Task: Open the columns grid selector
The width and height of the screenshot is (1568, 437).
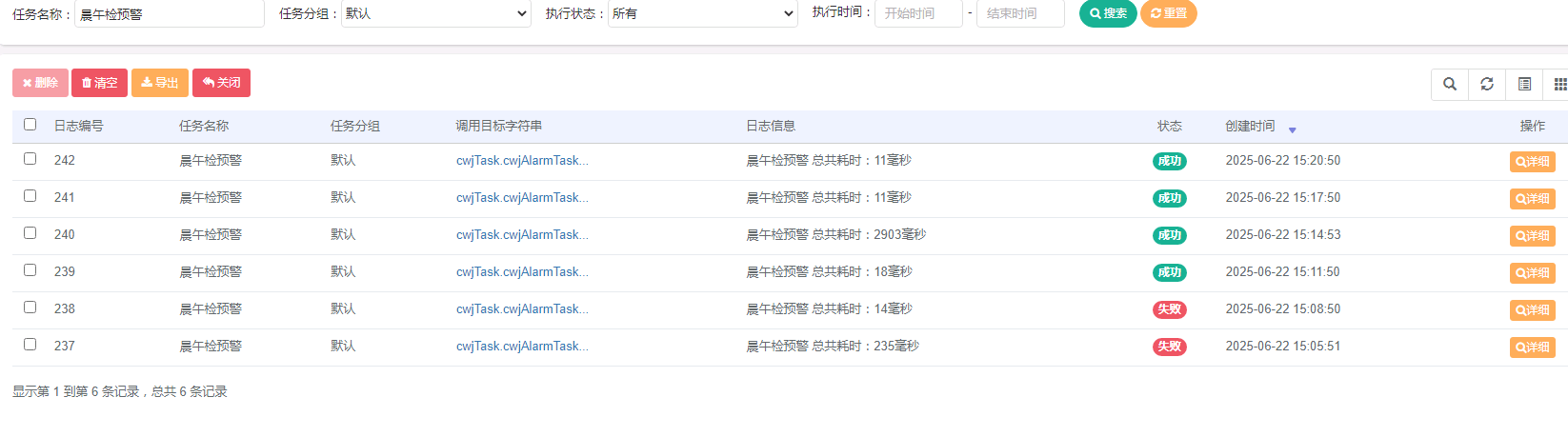Action: click(1558, 84)
